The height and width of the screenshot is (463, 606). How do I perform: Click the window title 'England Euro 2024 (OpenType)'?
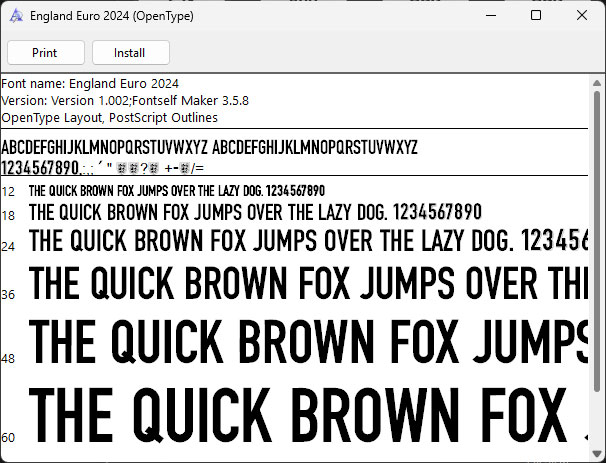pos(112,16)
